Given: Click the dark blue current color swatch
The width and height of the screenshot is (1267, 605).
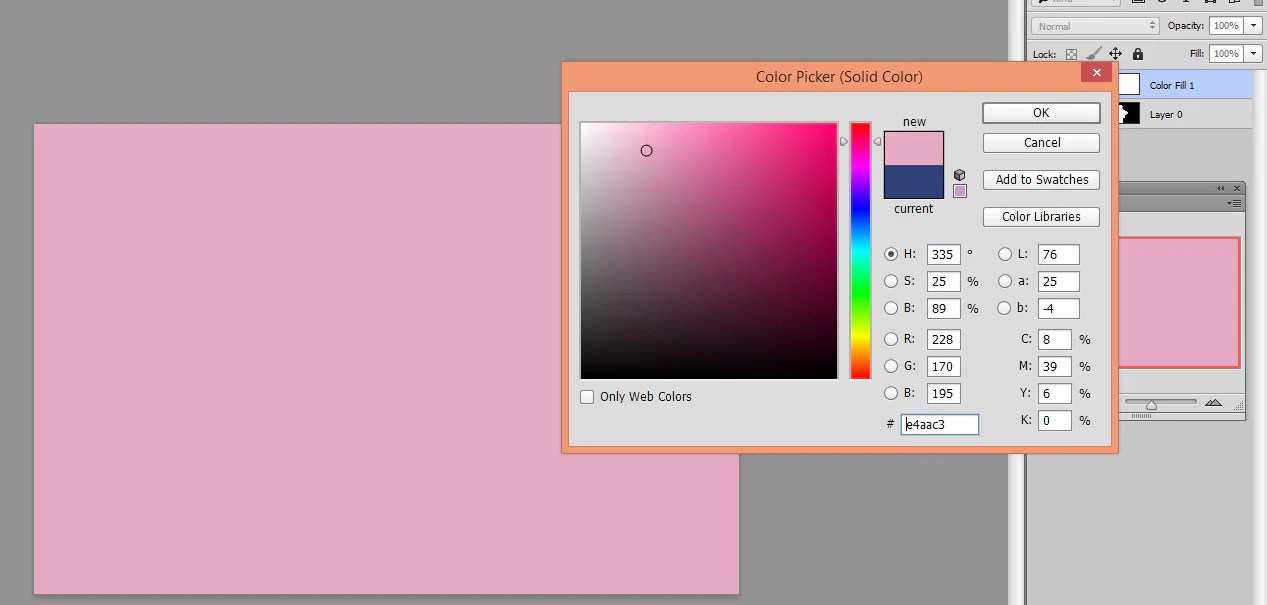Looking at the screenshot, I should point(913,182).
